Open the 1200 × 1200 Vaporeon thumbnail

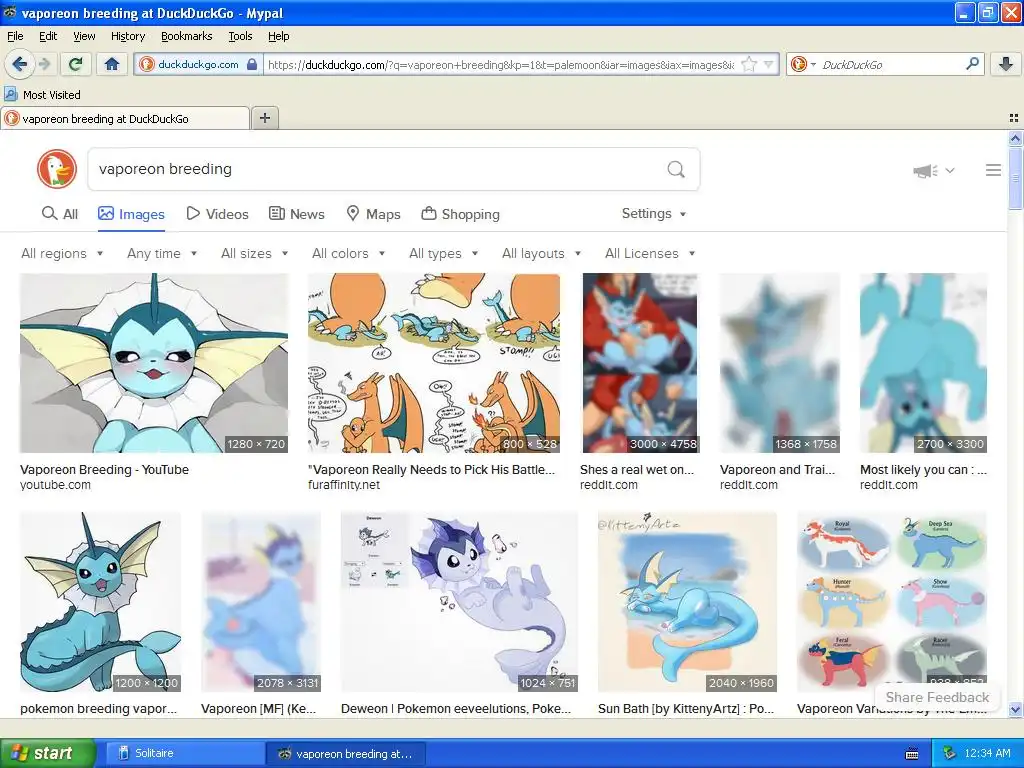click(x=100, y=602)
